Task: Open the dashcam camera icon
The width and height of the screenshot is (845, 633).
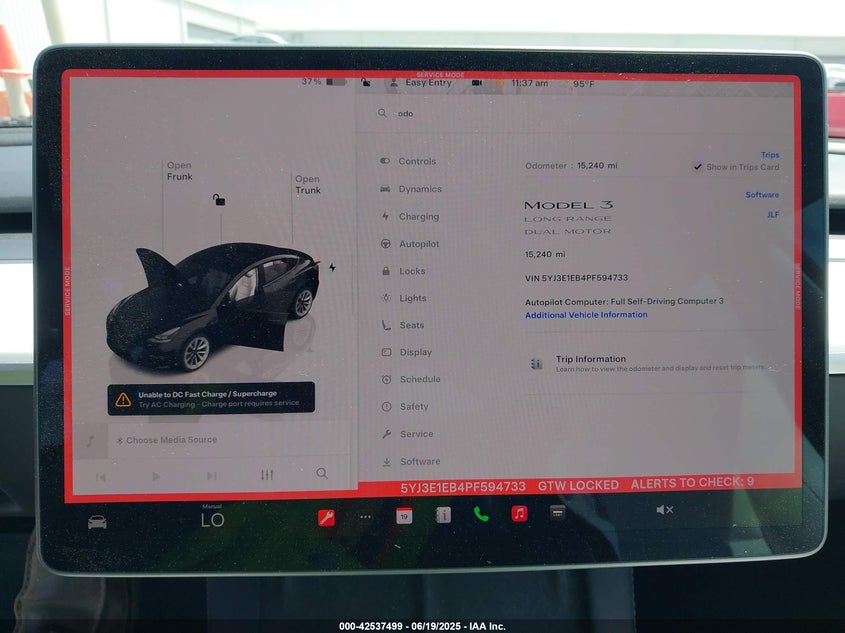Action: [x=477, y=83]
